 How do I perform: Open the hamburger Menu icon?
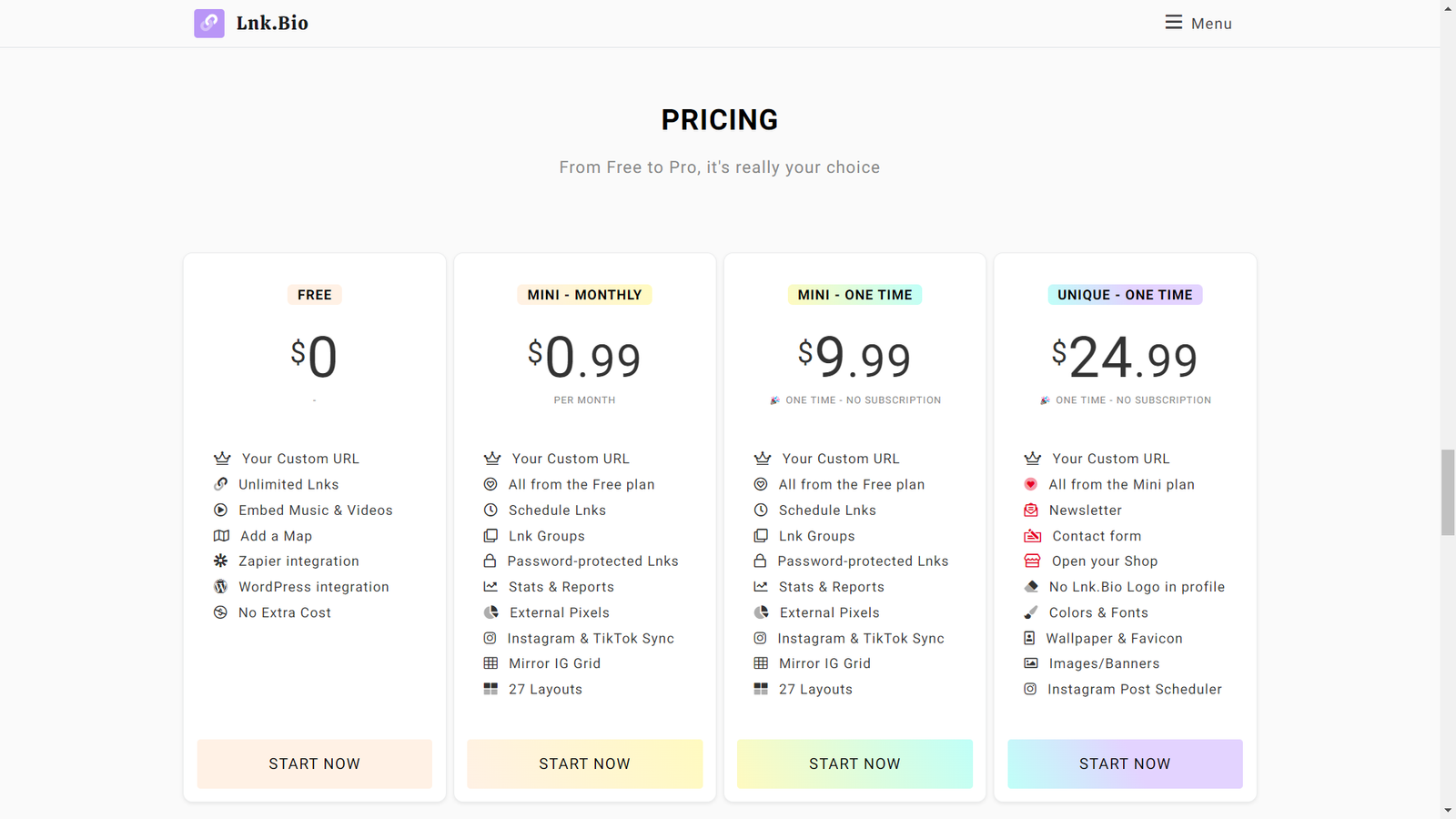[1174, 23]
